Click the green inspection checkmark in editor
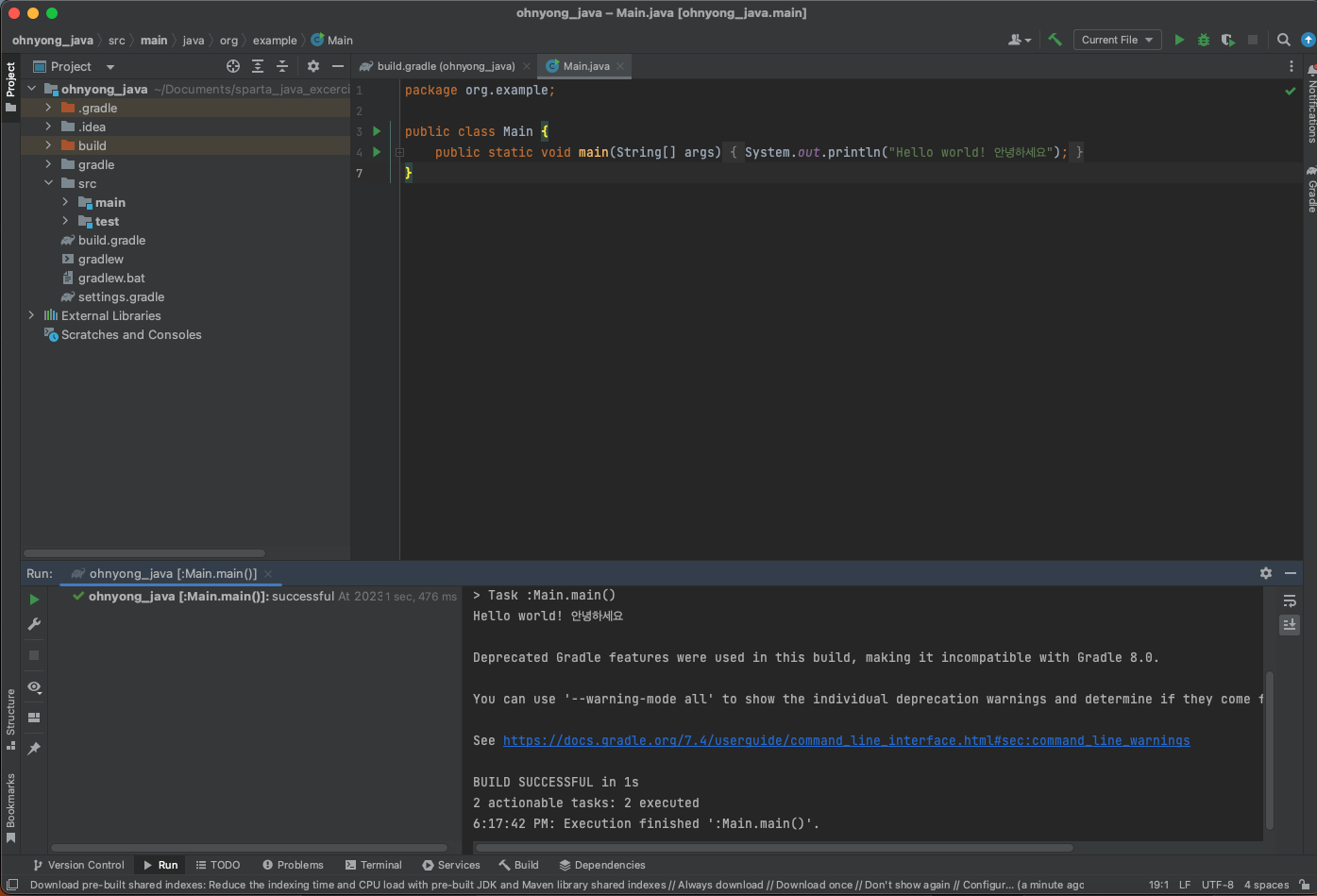 tap(1291, 91)
